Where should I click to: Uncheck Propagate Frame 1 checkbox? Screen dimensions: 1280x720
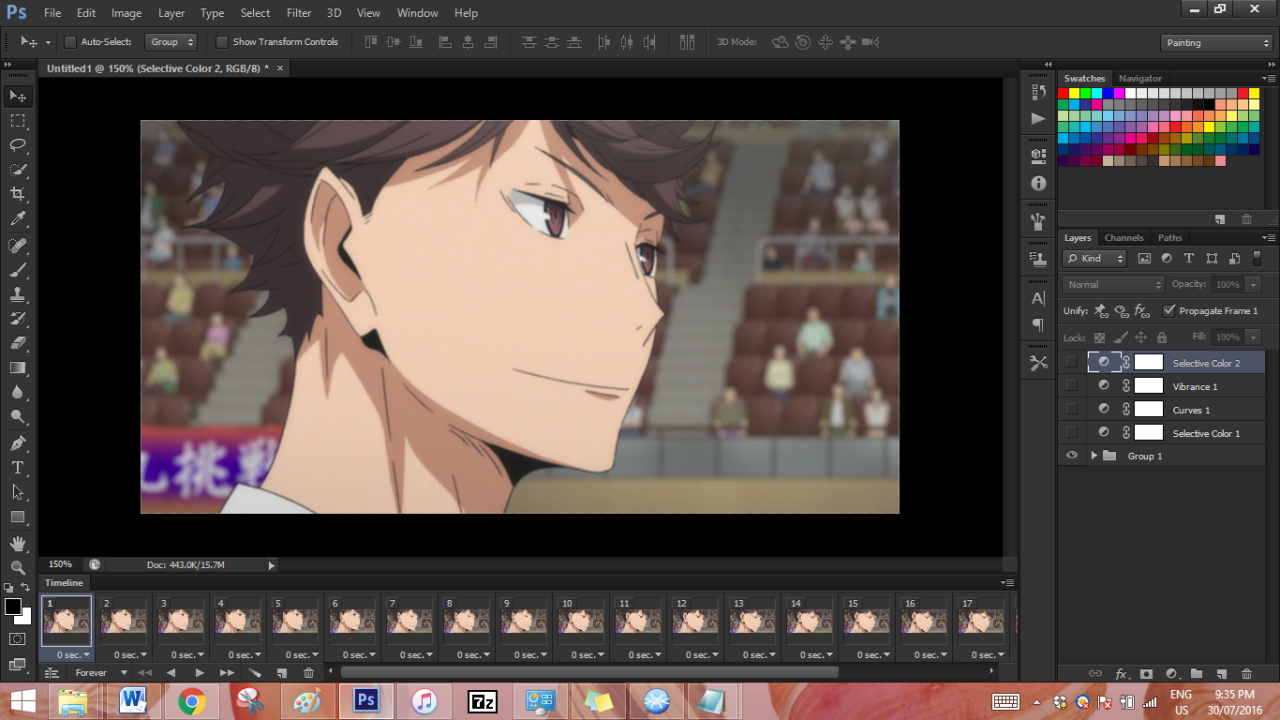click(1169, 311)
